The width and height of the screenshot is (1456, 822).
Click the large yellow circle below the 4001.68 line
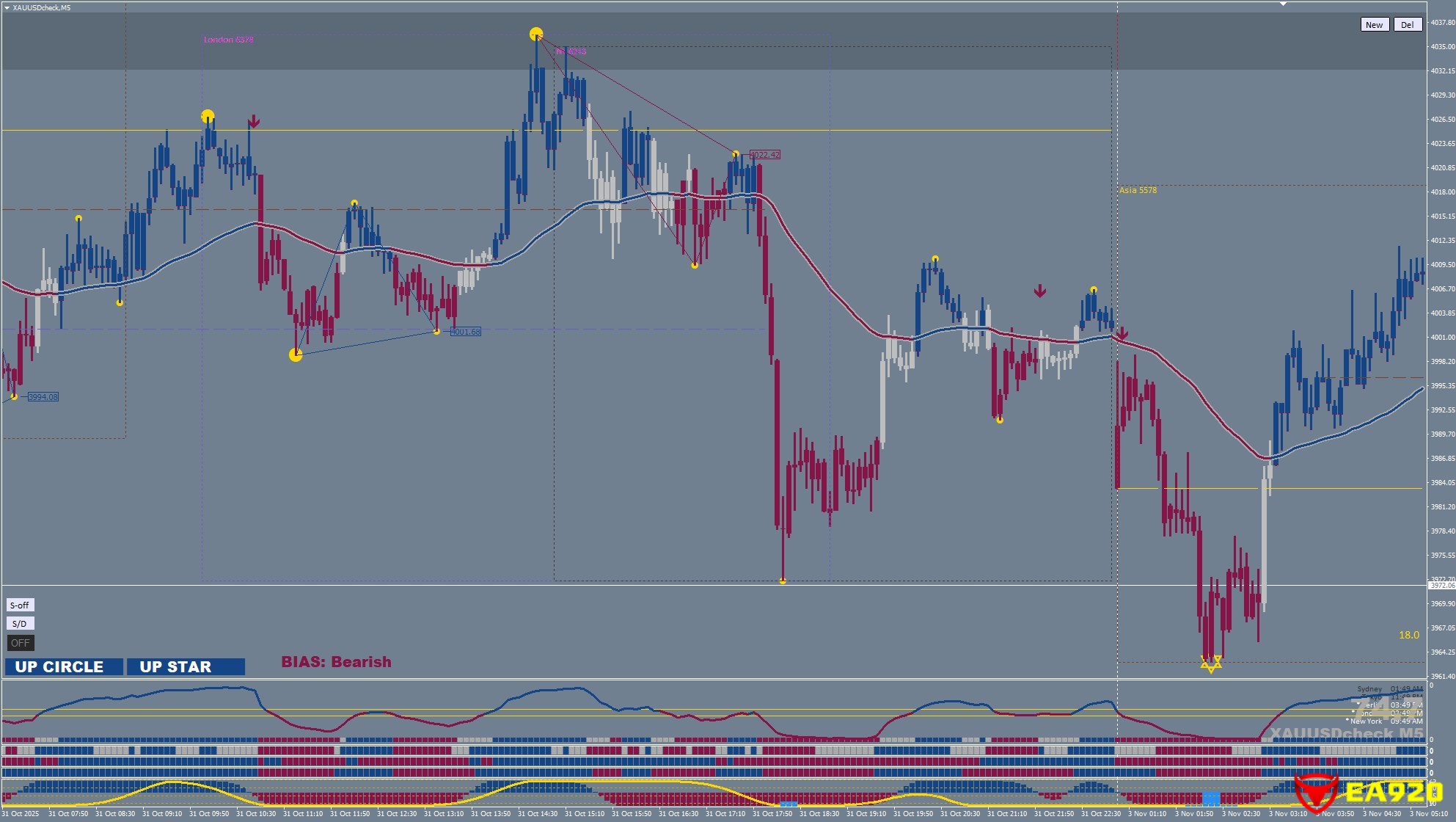[296, 355]
